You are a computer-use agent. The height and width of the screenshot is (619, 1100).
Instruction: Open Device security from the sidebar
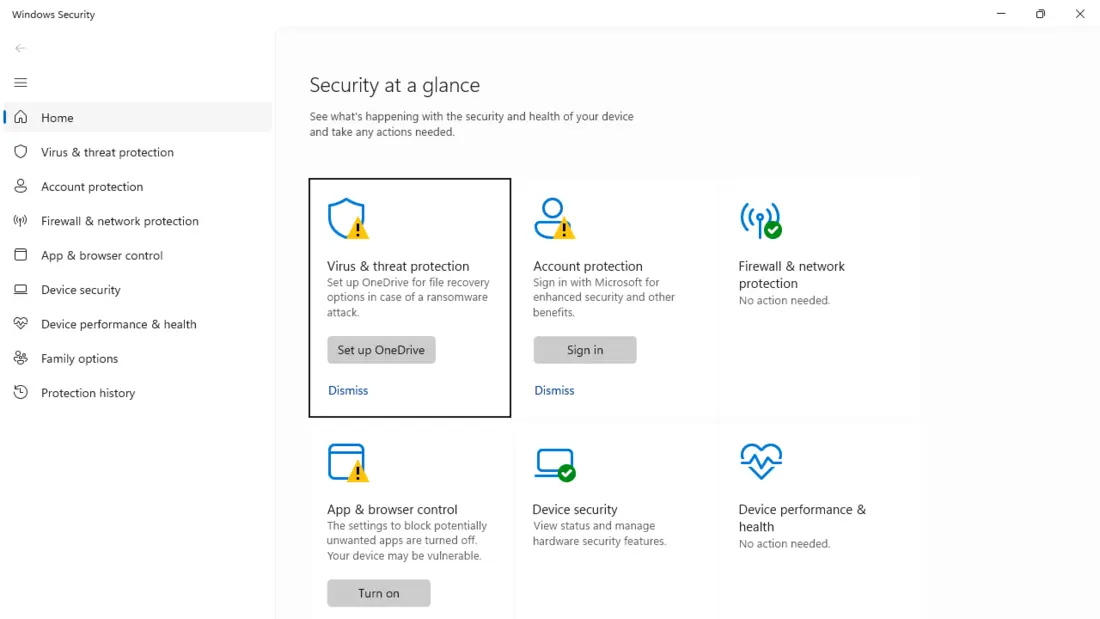click(138, 289)
